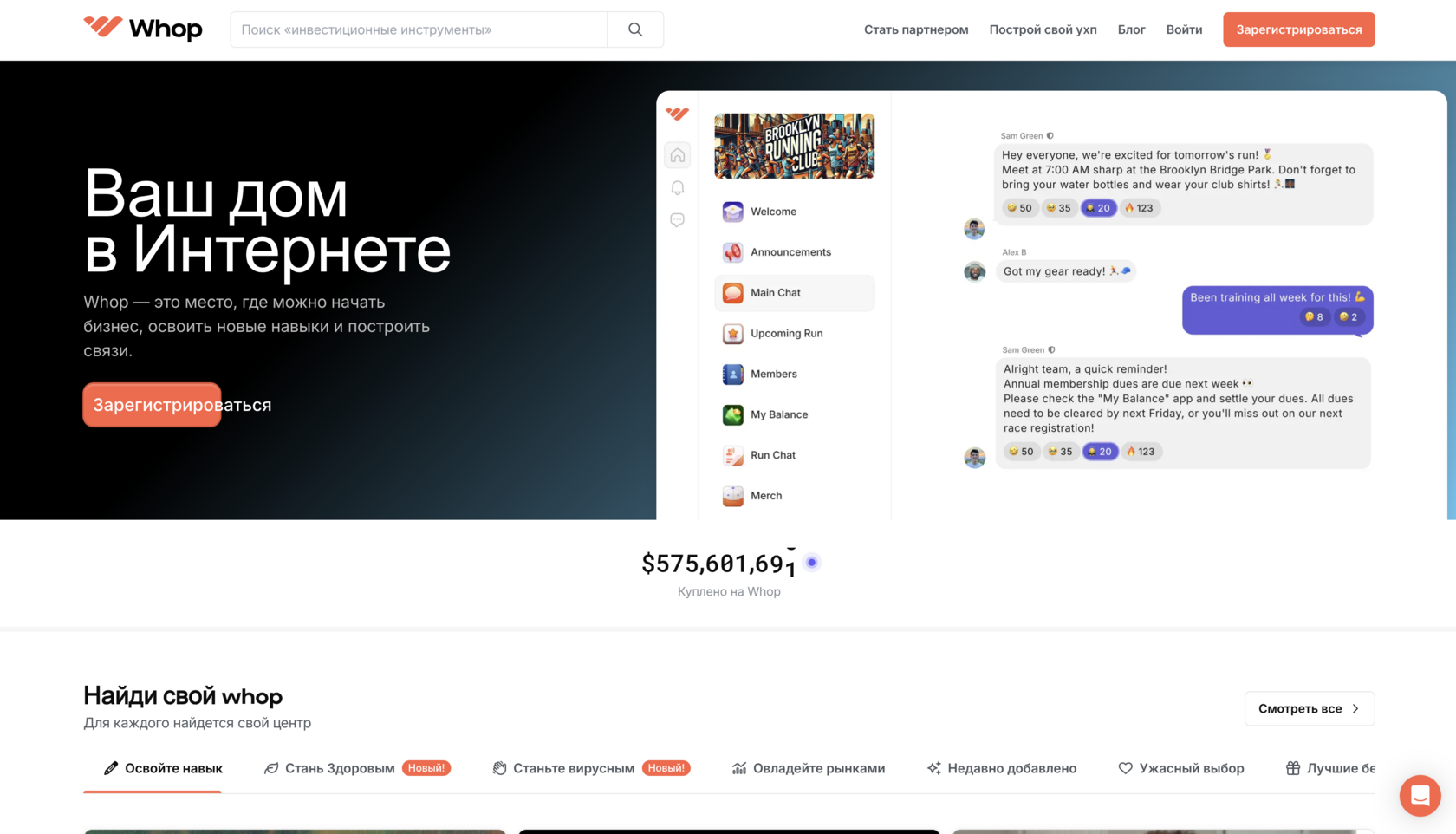Toggle the 123 fire reaction on reminder message
The image size is (1456, 834).
point(1141,452)
